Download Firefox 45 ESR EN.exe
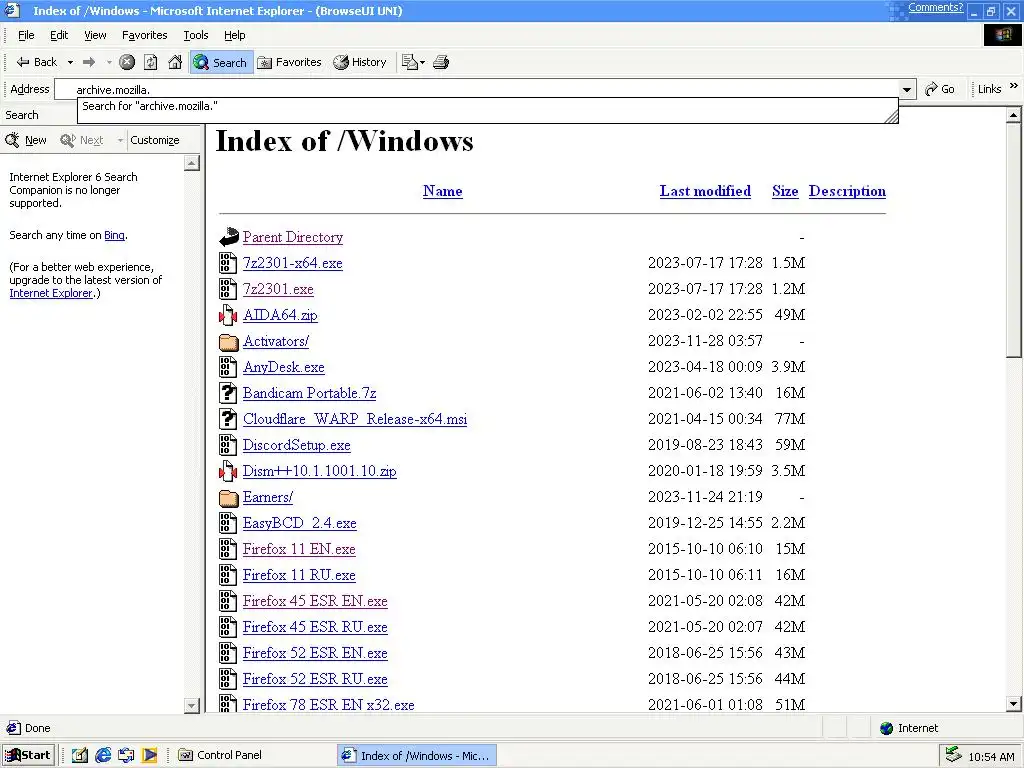The width and height of the screenshot is (1024, 768). [315, 601]
